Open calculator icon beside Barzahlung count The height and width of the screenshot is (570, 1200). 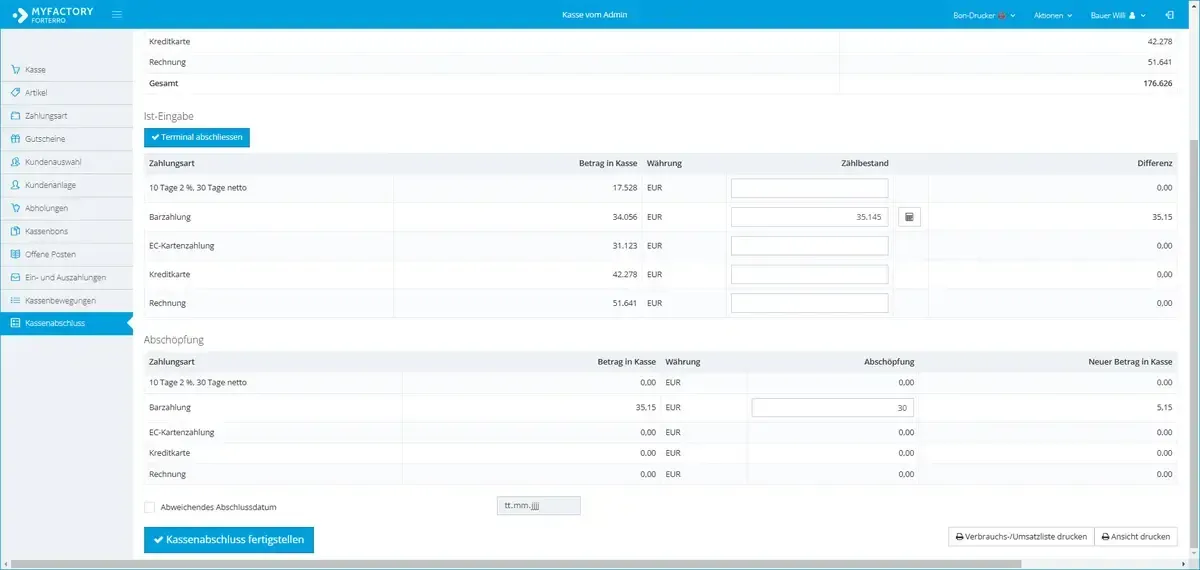(x=909, y=217)
